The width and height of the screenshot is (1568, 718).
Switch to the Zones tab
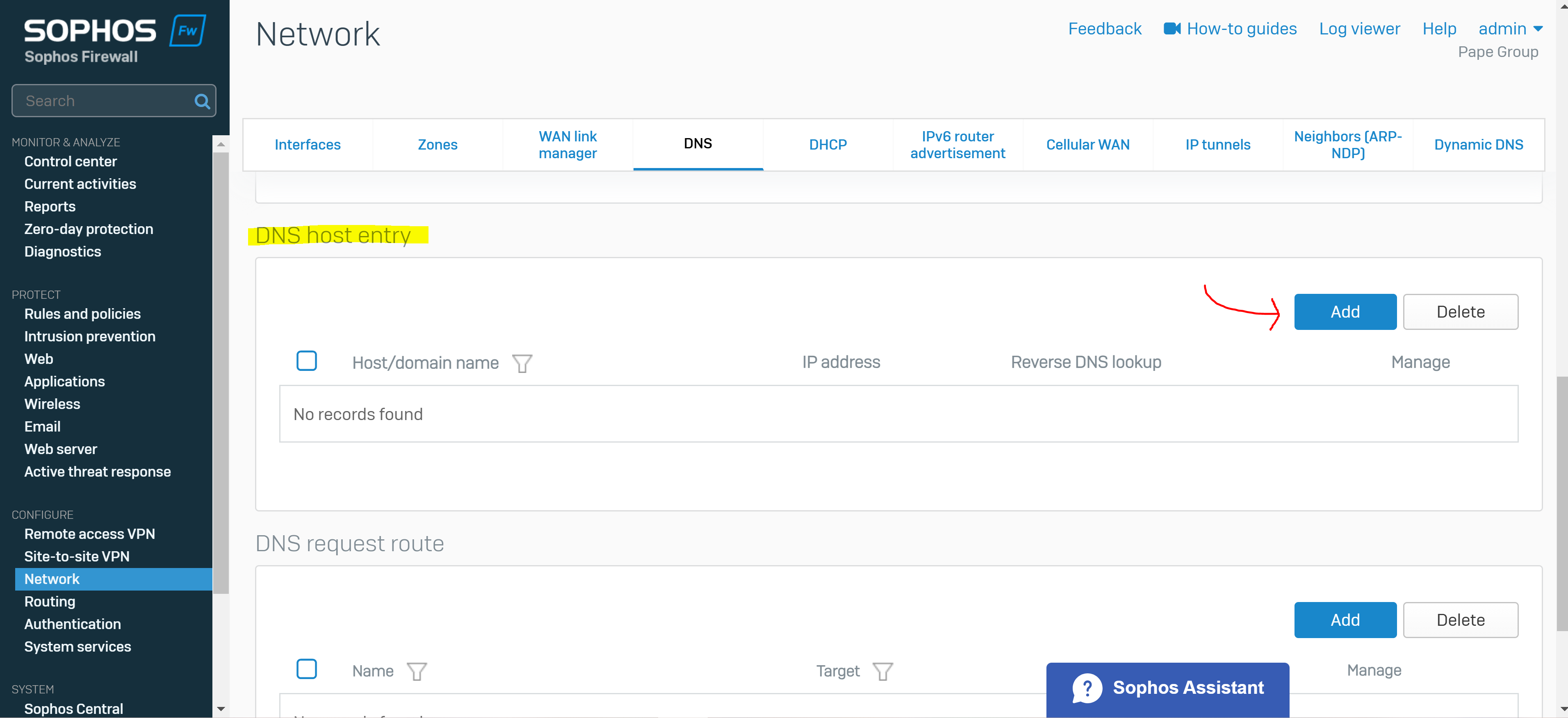(437, 144)
